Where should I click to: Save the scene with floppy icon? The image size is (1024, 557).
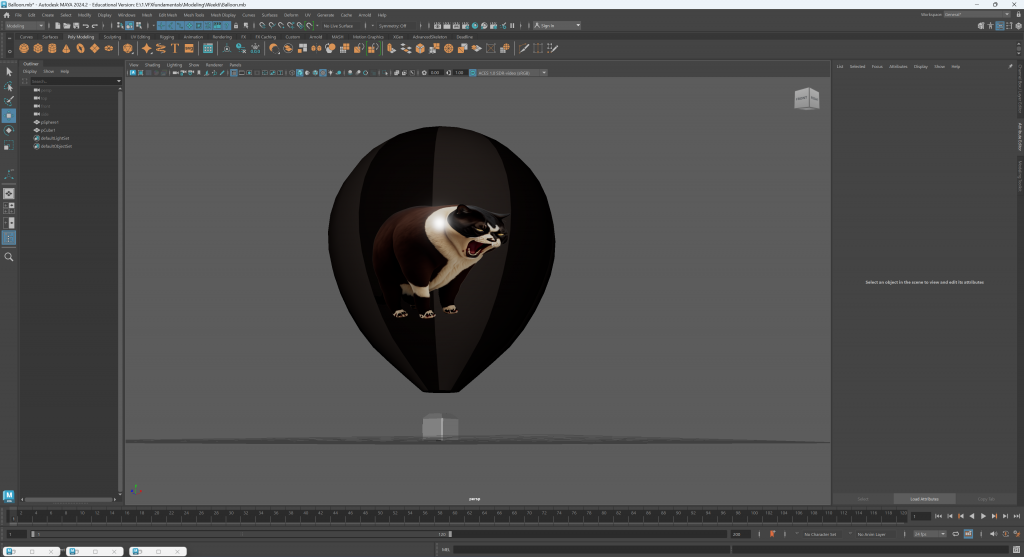76,25
